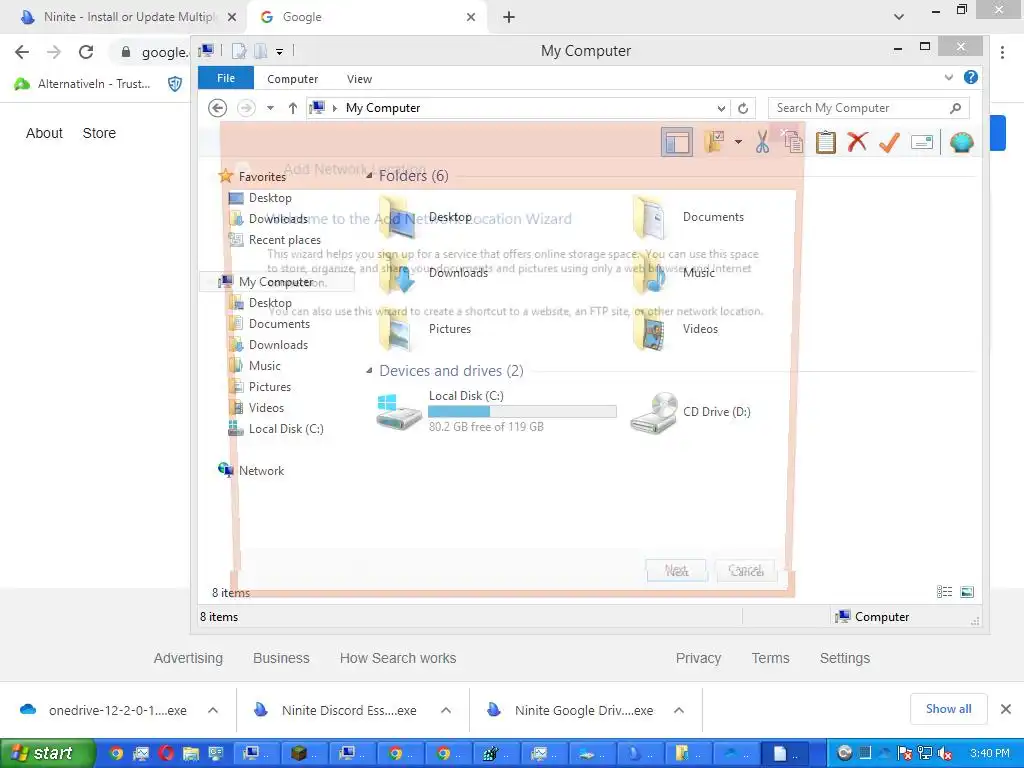Viewport: 1024px width, 768px height.
Task: Click Opera icon in quick launch
Action: (x=166, y=754)
